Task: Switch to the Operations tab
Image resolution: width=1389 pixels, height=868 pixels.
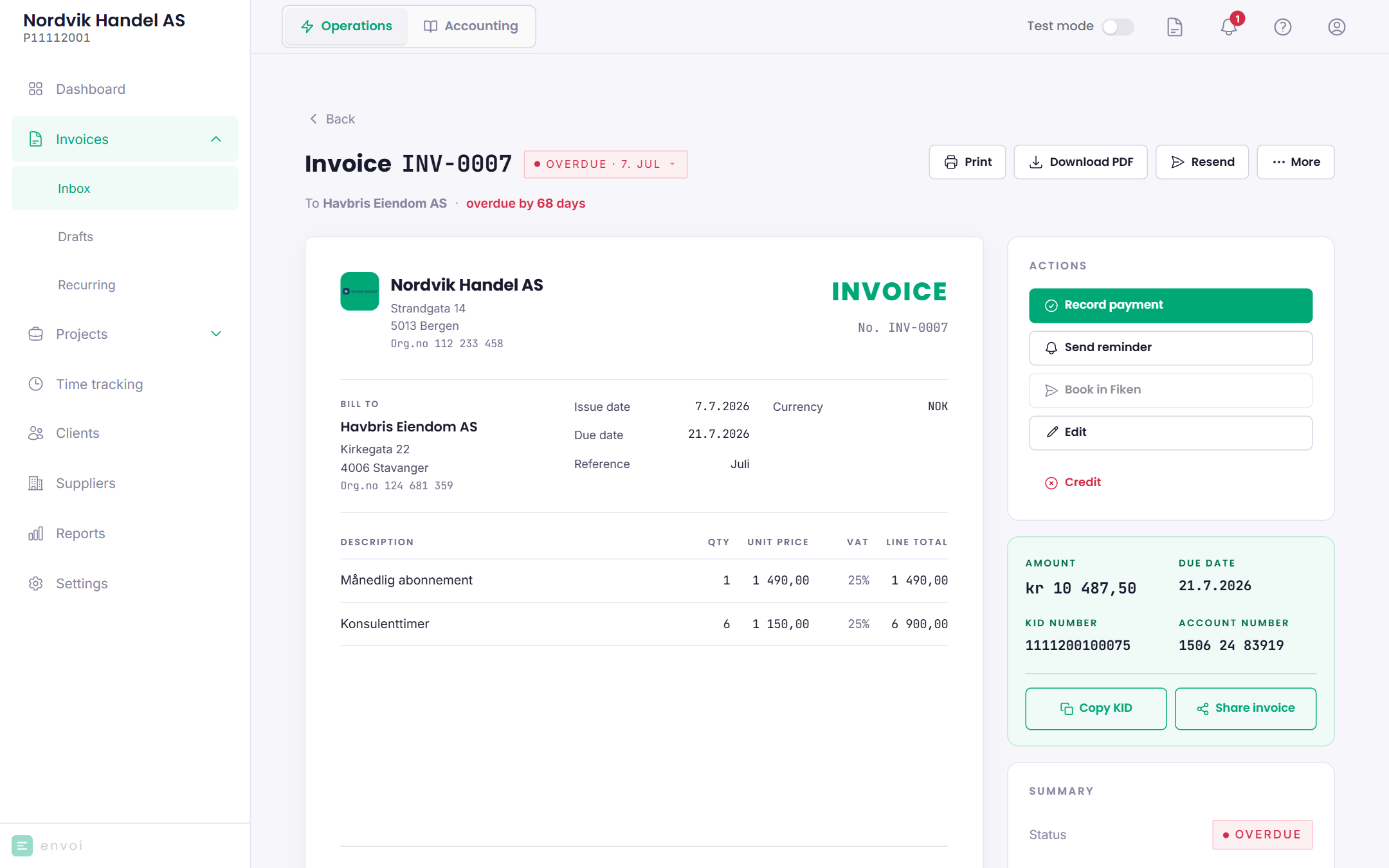Action: (x=347, y=26)
